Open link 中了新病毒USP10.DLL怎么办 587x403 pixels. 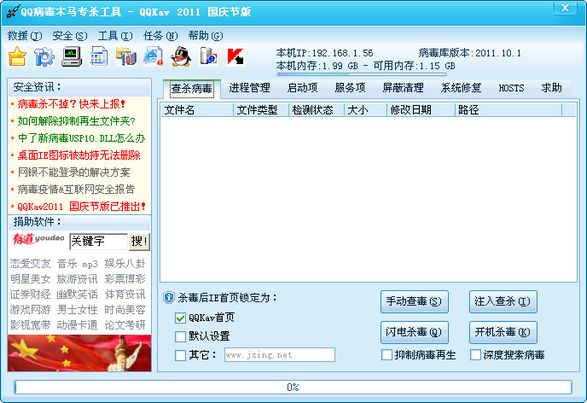[x=81, y=138]
